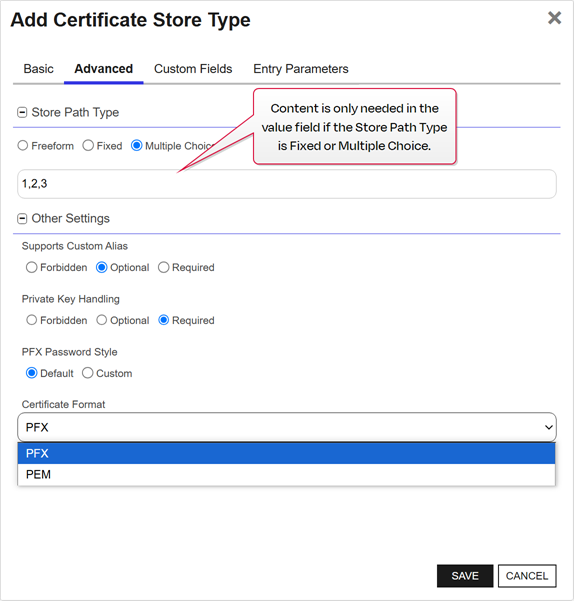Select Freeform store path type

pos(23,146)
